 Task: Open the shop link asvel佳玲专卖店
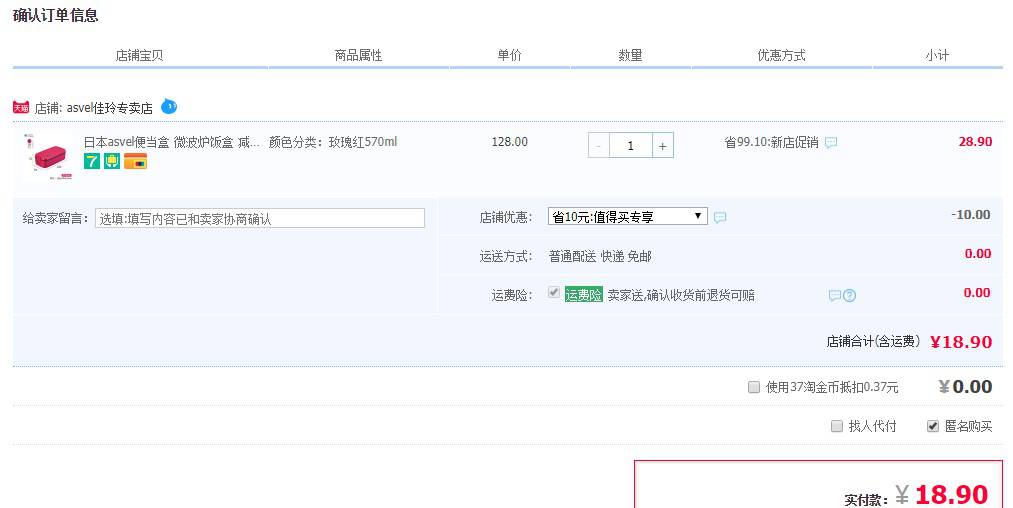(110, 108)
